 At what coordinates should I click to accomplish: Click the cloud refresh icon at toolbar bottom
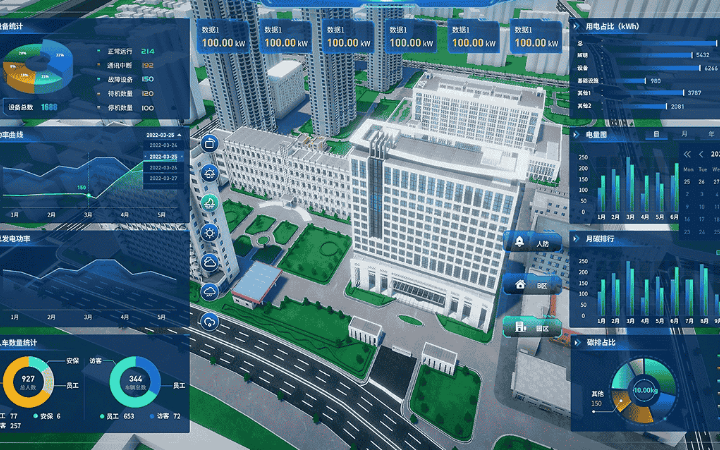210,321
